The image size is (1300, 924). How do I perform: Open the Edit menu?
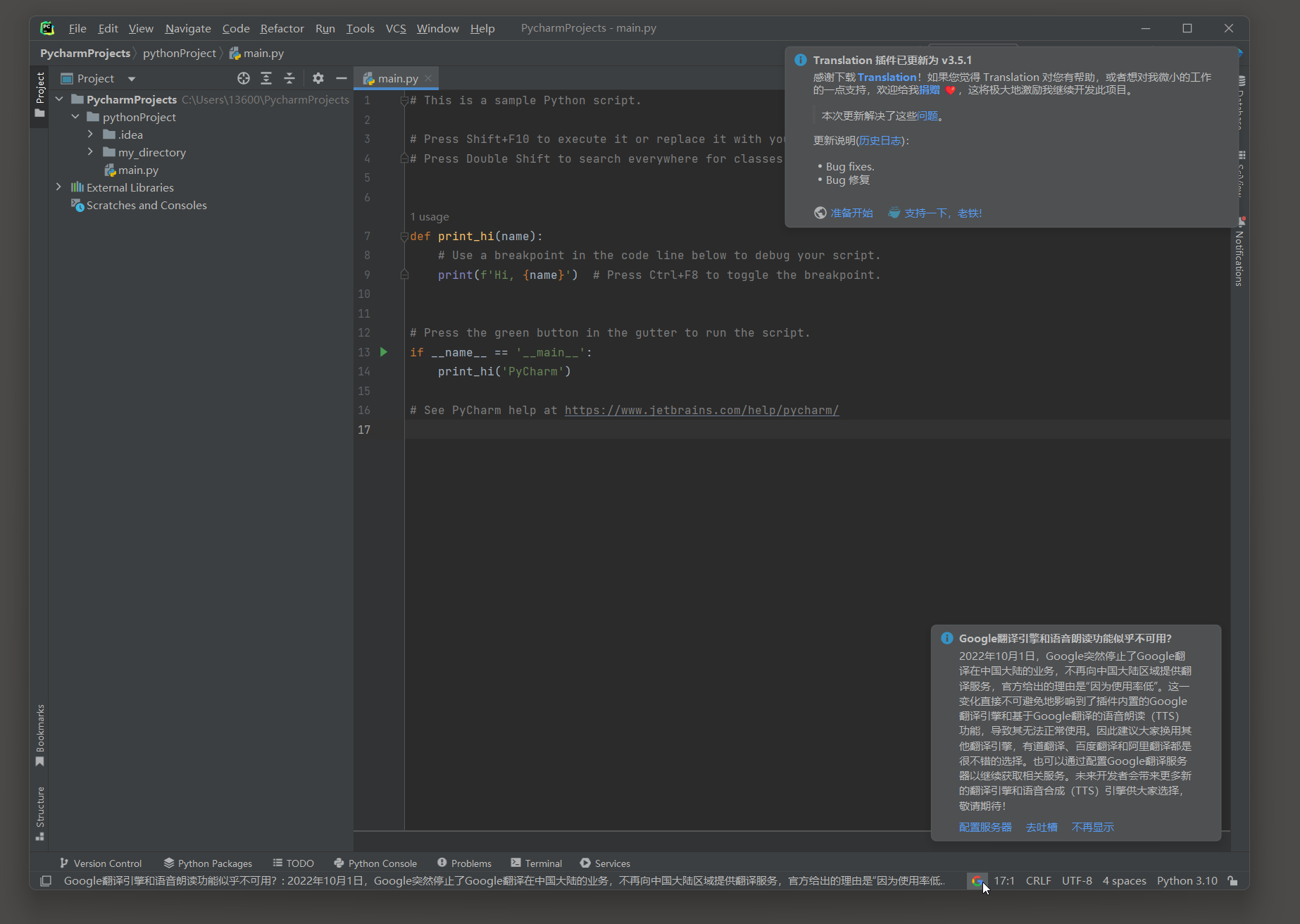[108, 28]
